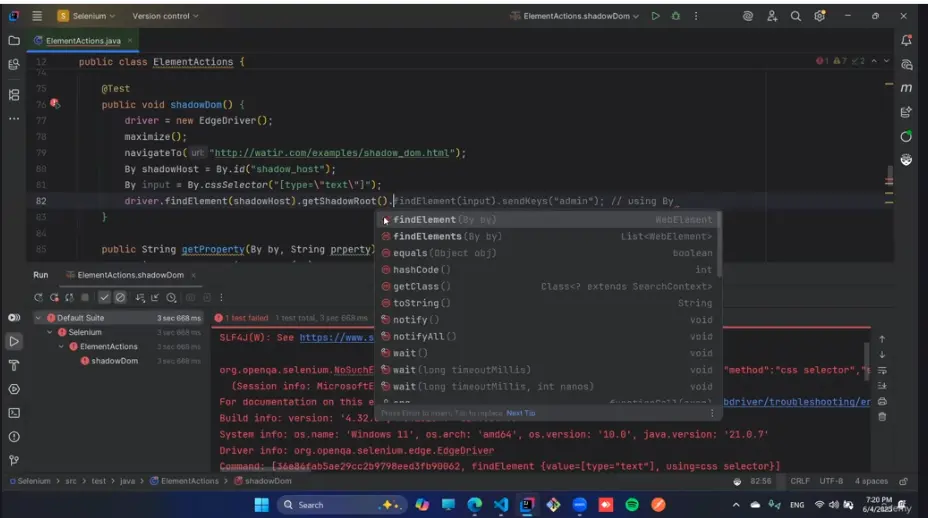
Task: Toggle soft-wrap in console output
Action: click(882, 371)
